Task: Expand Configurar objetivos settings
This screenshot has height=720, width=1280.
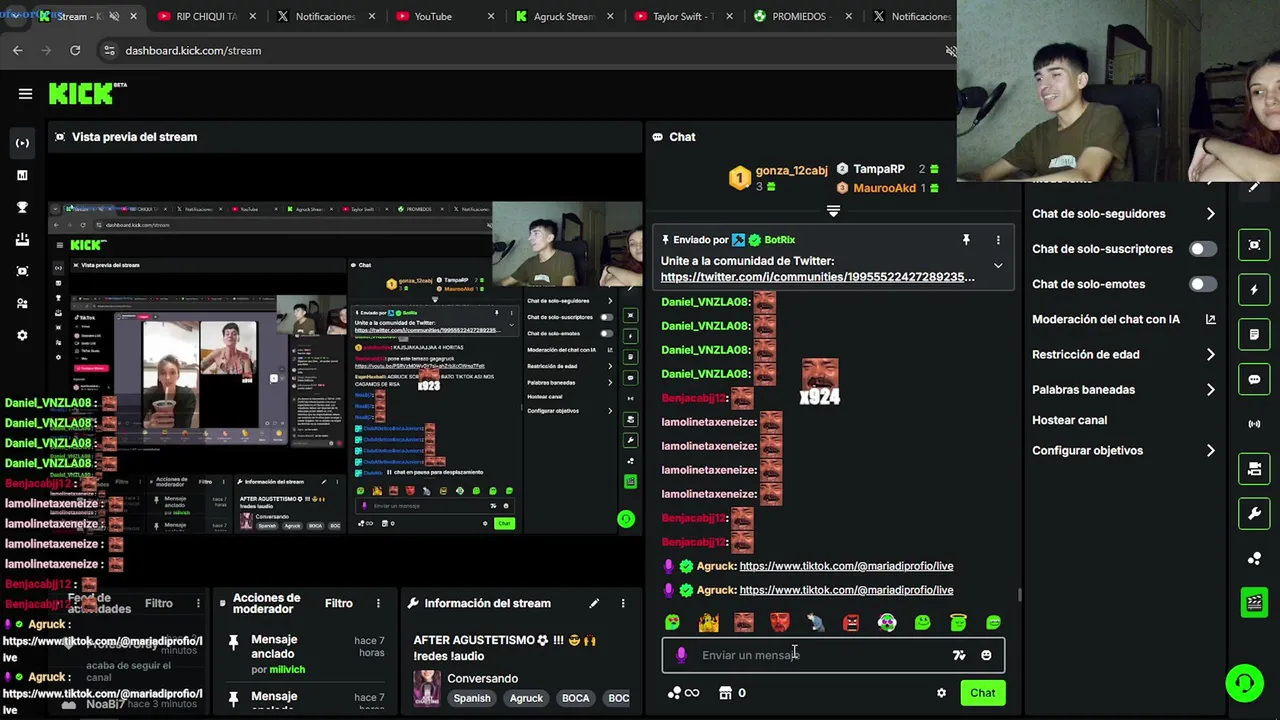Action: [1123, 451]
